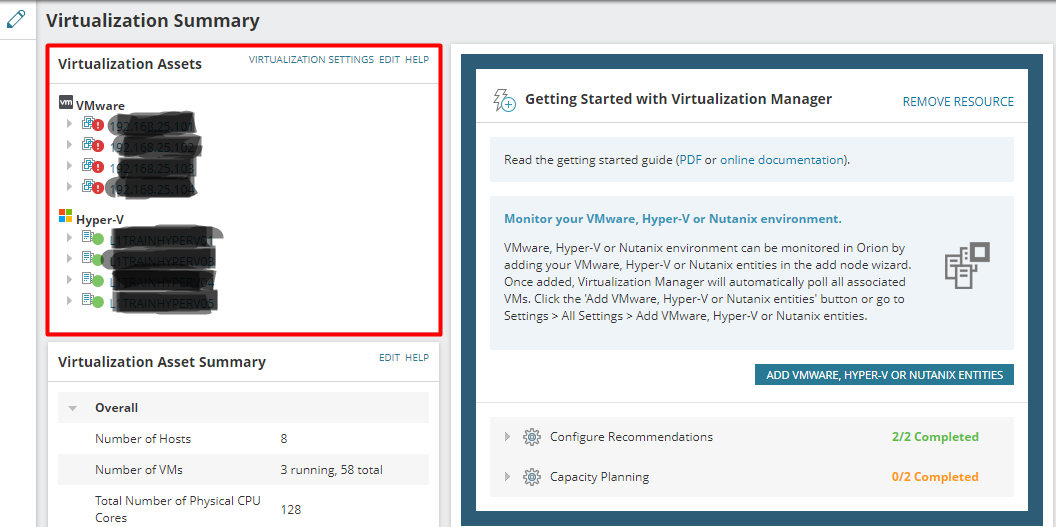1056x527 pixels.
Task: Click the 'Virtualization Summary' page title
Action: (x=152, y=20)
